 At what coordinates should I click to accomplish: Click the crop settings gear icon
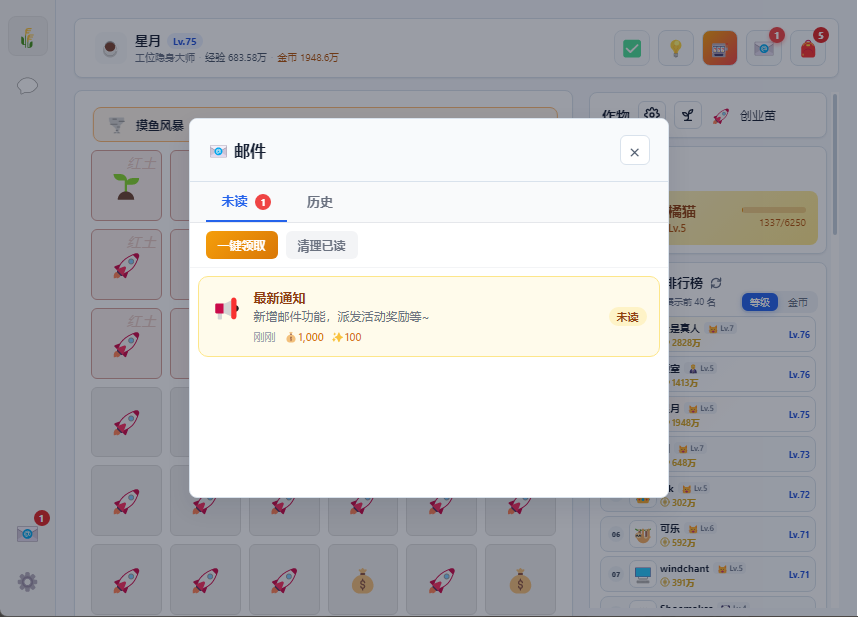tap(652, 115)
